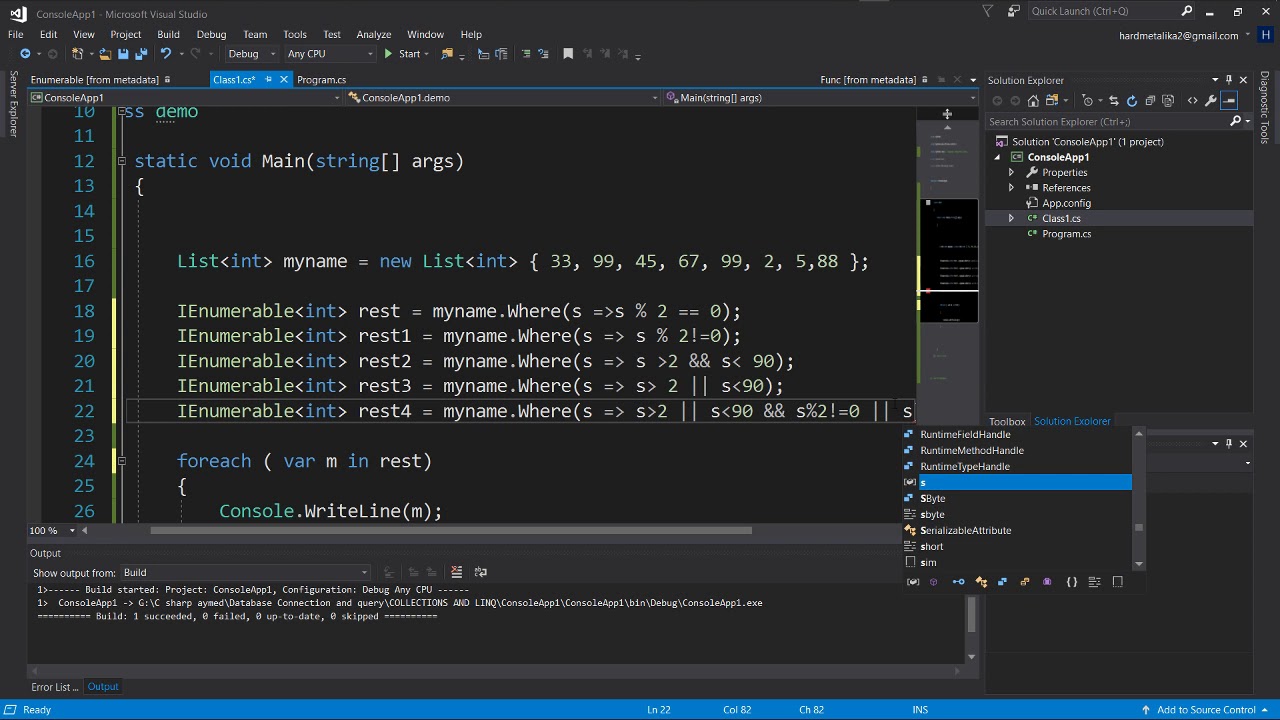Open the Main(string[] args) member dropdown

tap(820, 98)
